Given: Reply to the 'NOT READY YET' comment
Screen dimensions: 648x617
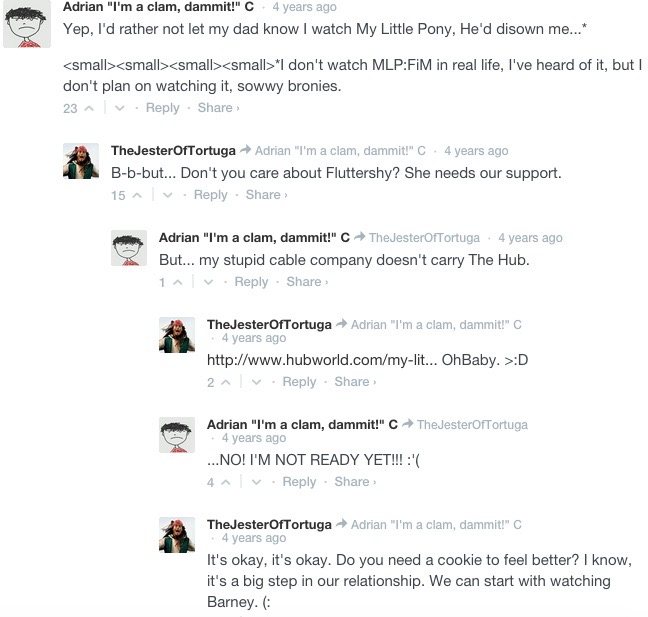Looking at the screenshot, I should point(299,482).
